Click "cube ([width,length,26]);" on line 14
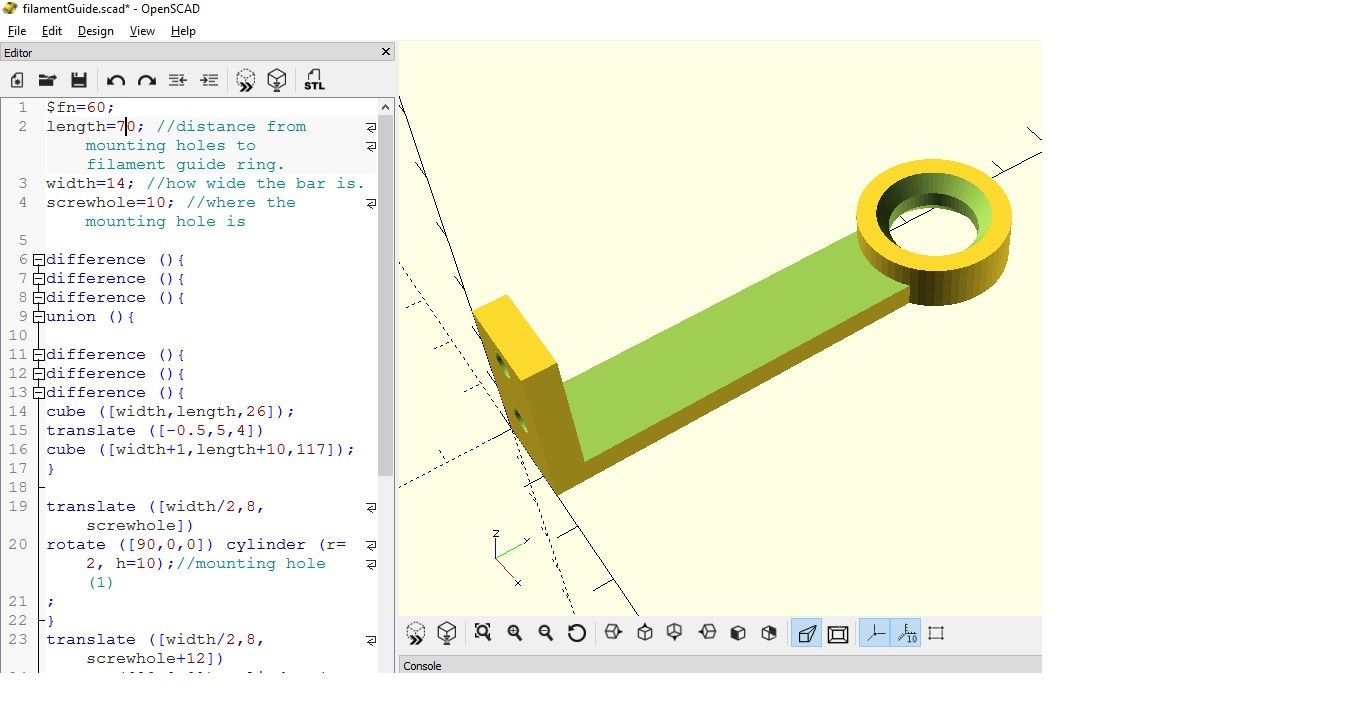Screen dimensions: 1366x728 click(171, 412)
